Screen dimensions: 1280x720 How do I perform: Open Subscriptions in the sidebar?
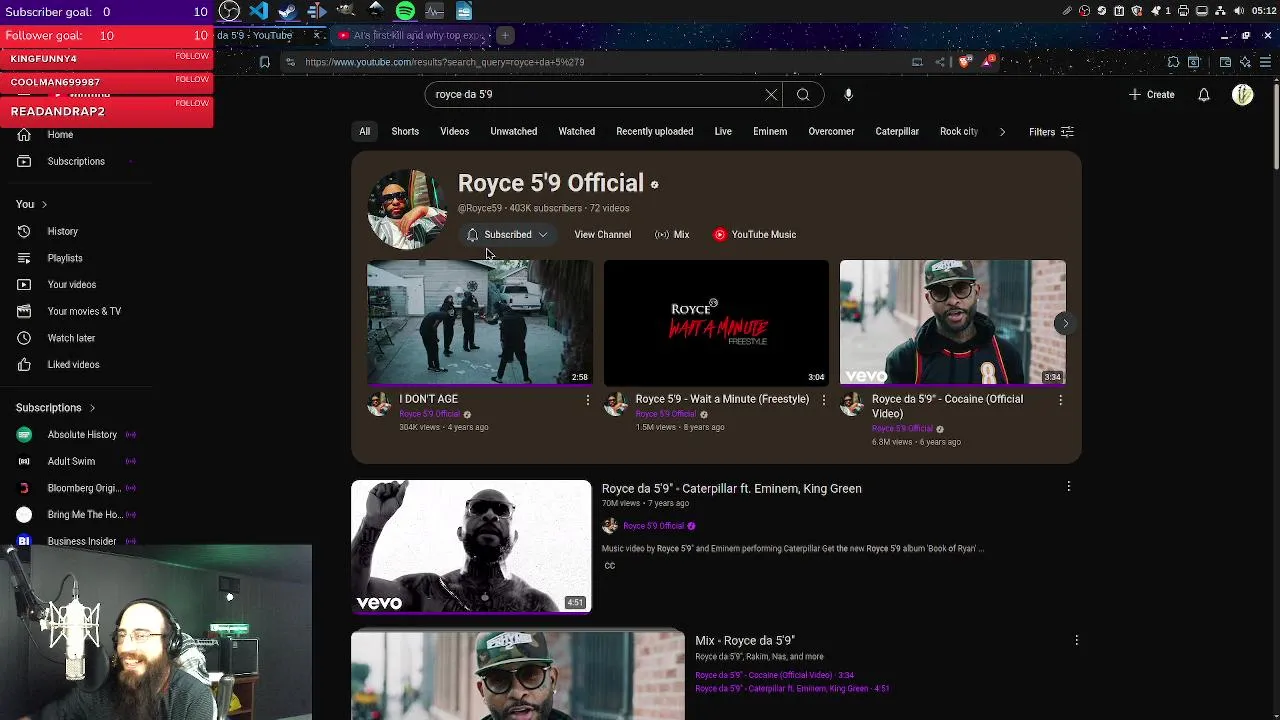[76, 161]
